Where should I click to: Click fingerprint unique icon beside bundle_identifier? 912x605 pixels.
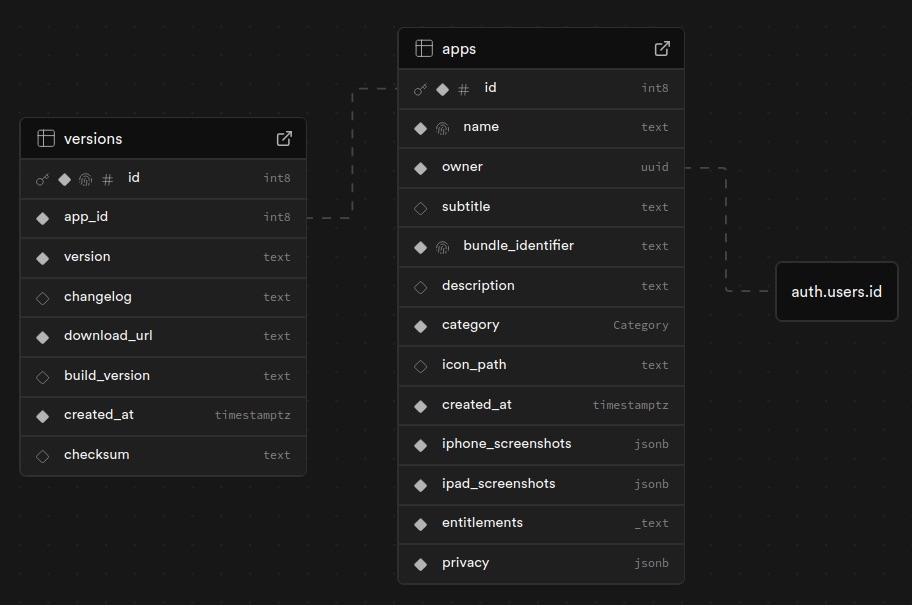tap(443, 247)
